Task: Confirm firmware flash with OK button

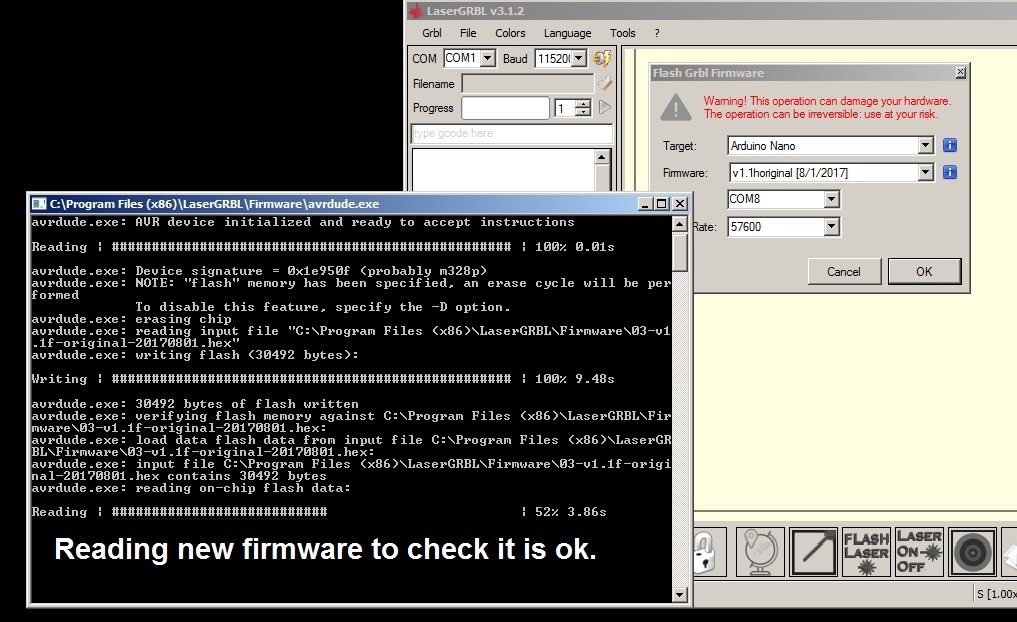Action: tap(924, 272)
